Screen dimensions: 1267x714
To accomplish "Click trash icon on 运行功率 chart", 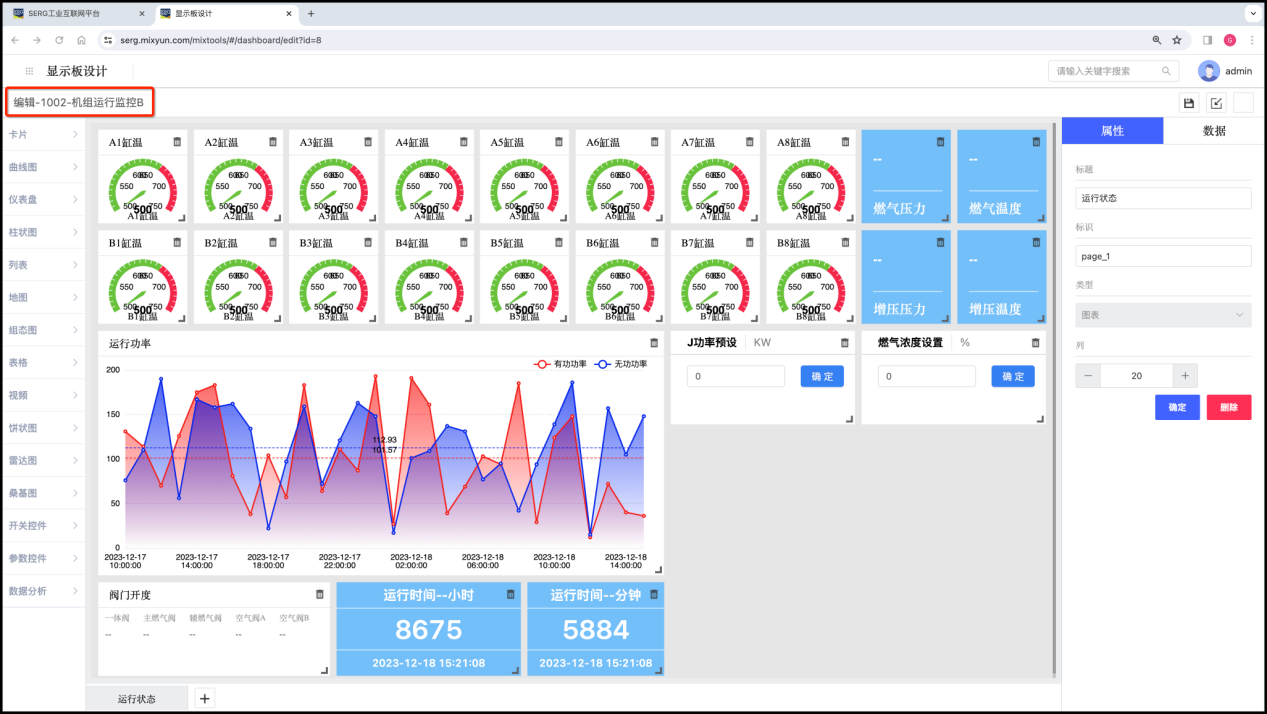I will [x=654, y=343].
